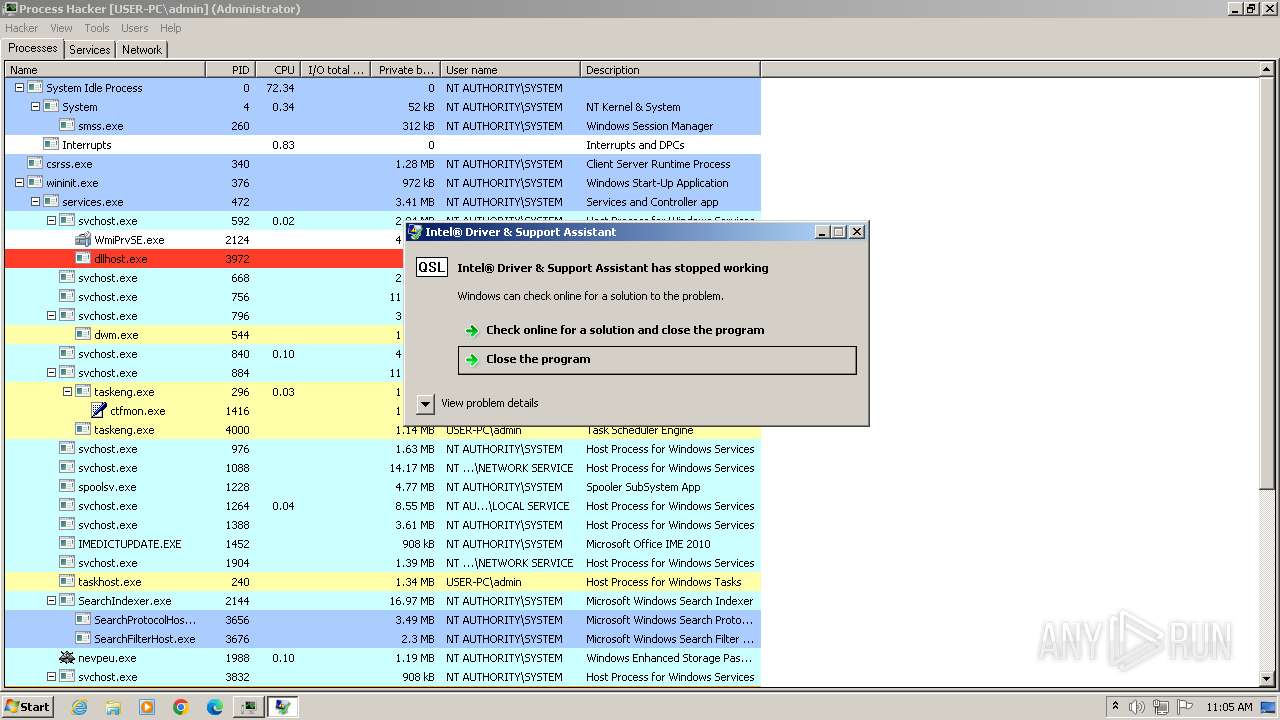Select the SearchProtocolHost process row
1280x720 pixels.
[x=383, y=620]
